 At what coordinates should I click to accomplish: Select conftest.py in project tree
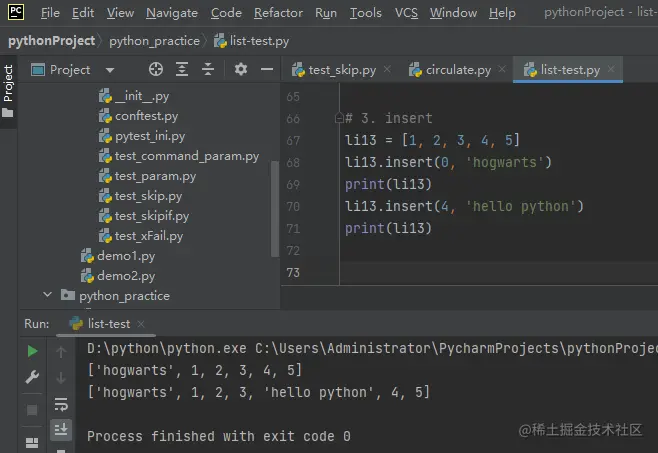[138, 116]
